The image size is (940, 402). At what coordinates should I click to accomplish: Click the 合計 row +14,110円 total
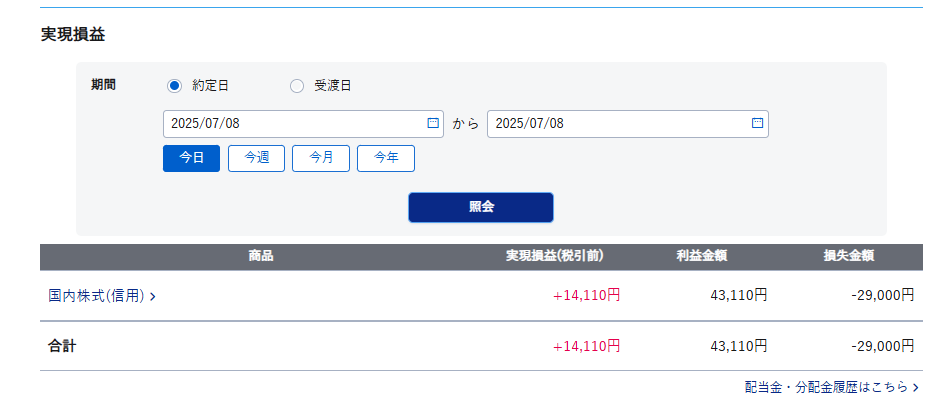586,346
